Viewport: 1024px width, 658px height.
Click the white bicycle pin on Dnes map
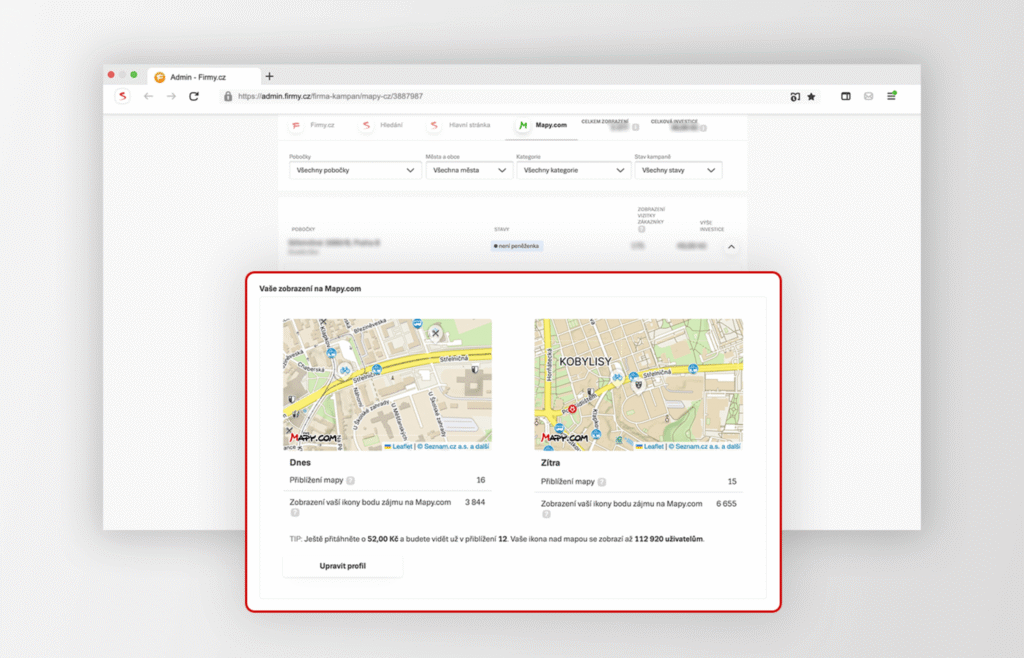tap(345, 371)
